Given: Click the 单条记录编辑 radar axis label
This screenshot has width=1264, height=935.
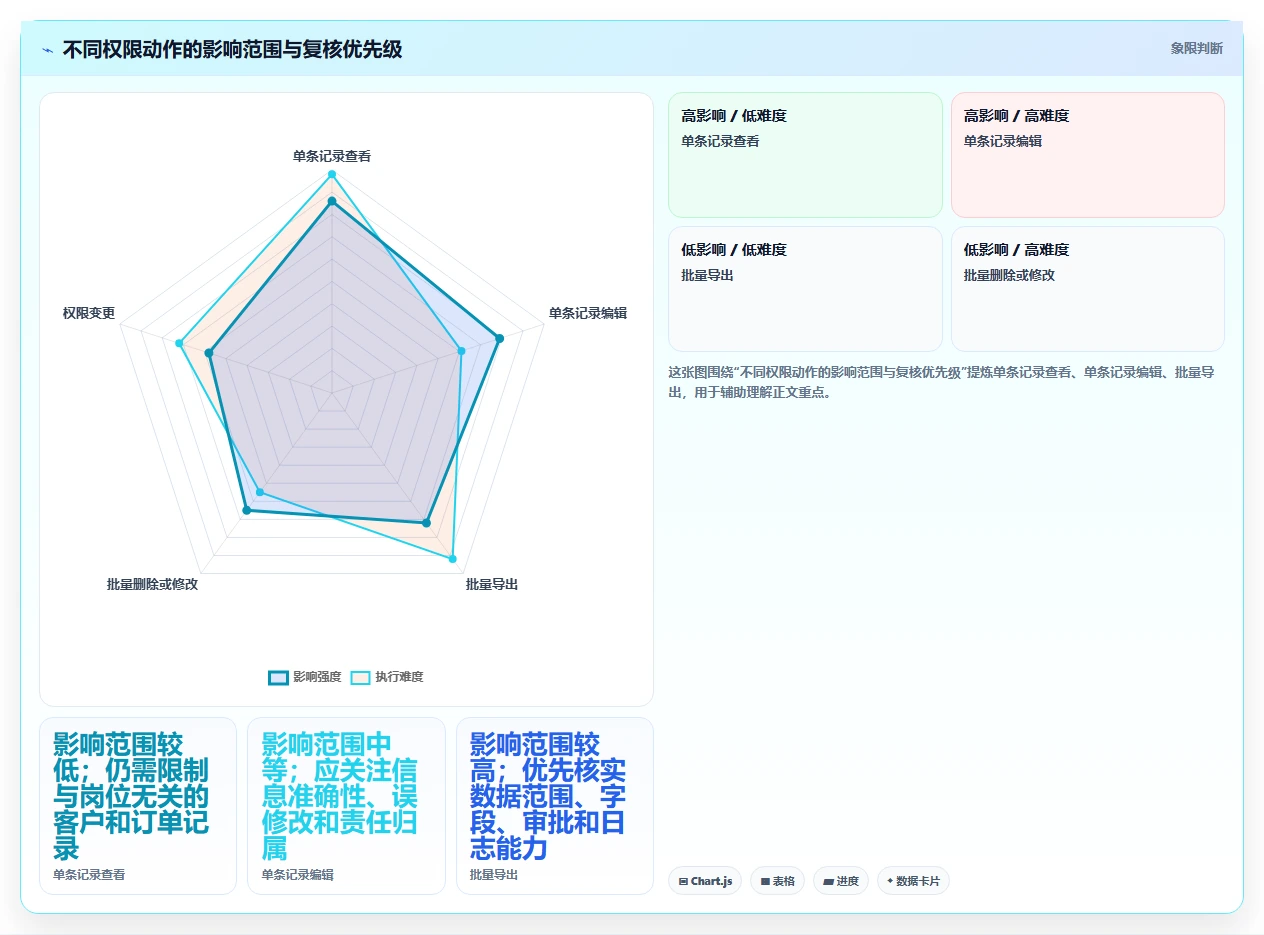Looking at the screenshot, I should pyautogui.click(x=588, y=313).
